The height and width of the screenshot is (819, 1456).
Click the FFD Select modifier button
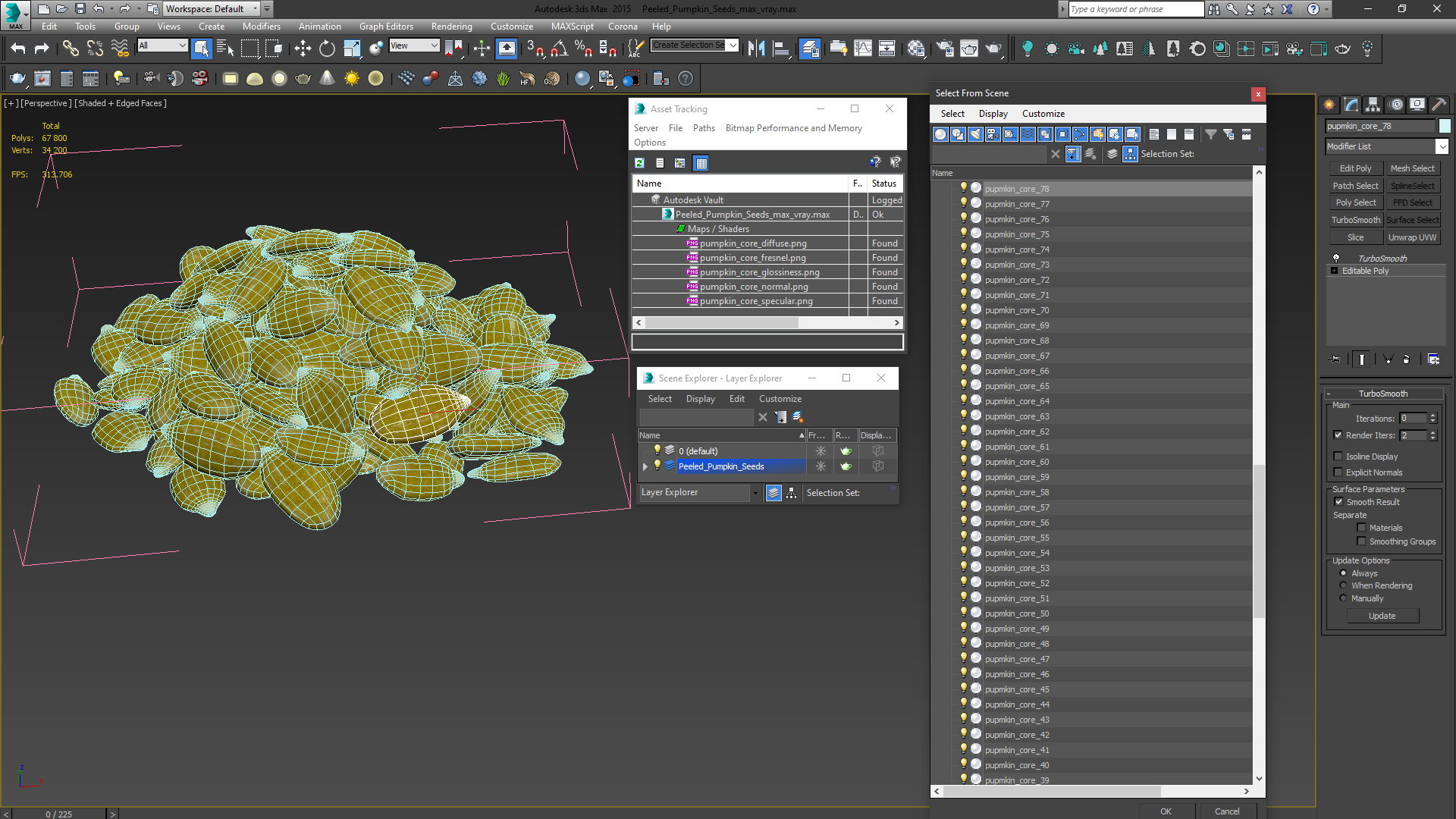point(1412,202)
